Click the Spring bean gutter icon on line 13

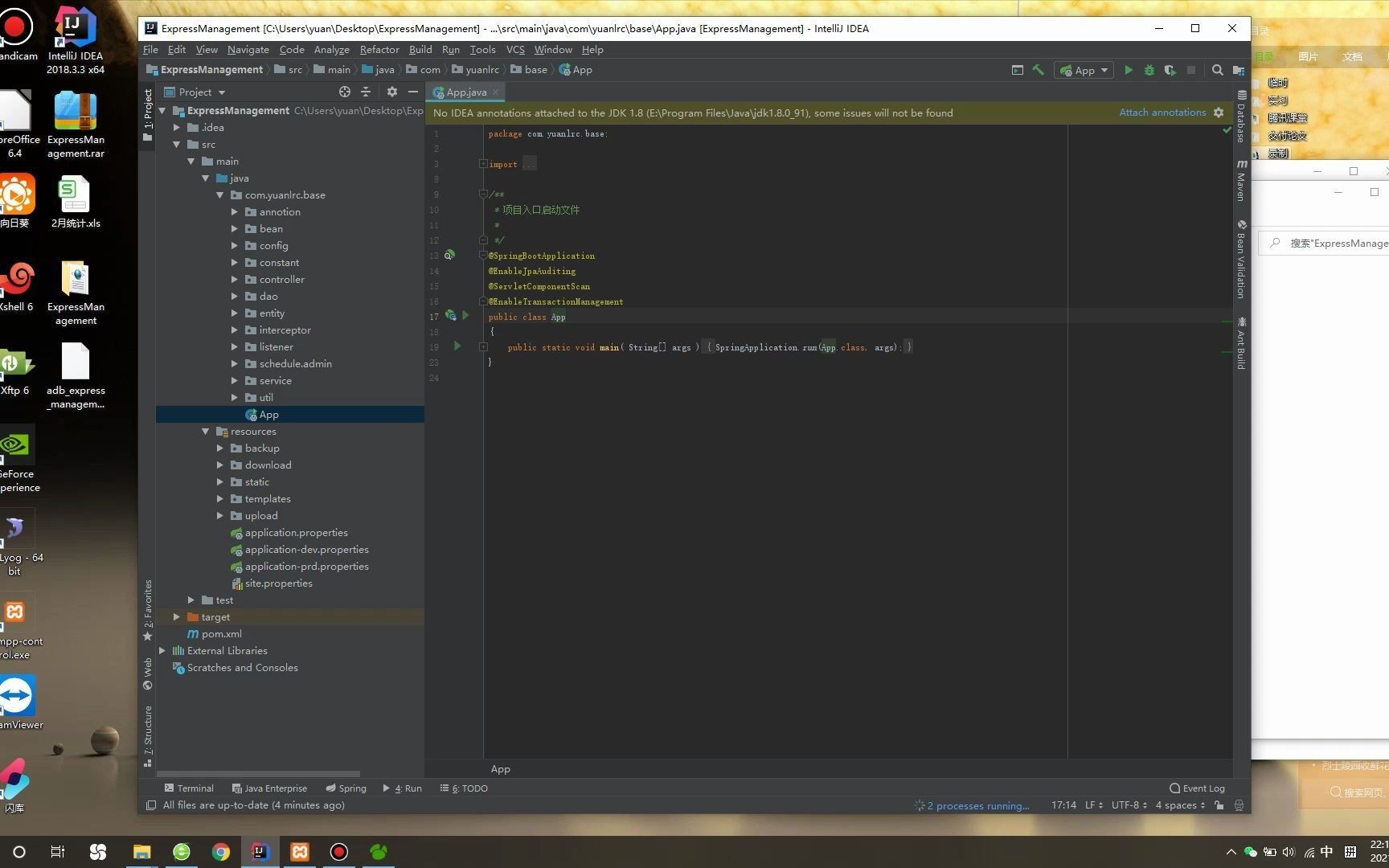click(x=450, y=255)
